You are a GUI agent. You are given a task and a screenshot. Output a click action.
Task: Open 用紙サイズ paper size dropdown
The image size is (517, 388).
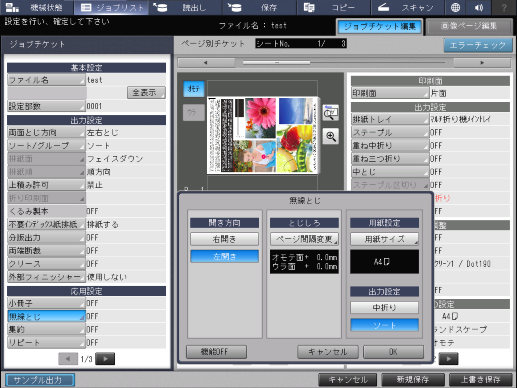click(x=384, y=239)
